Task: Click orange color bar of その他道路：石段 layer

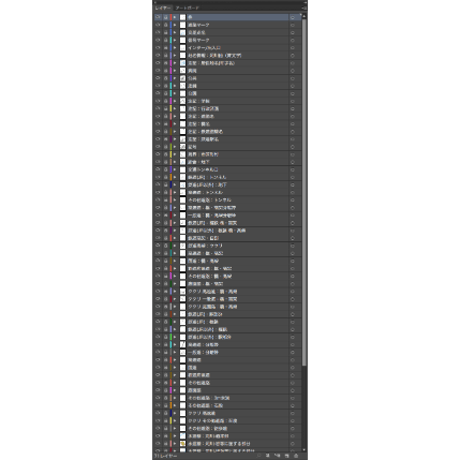Action: click(171, 406)
